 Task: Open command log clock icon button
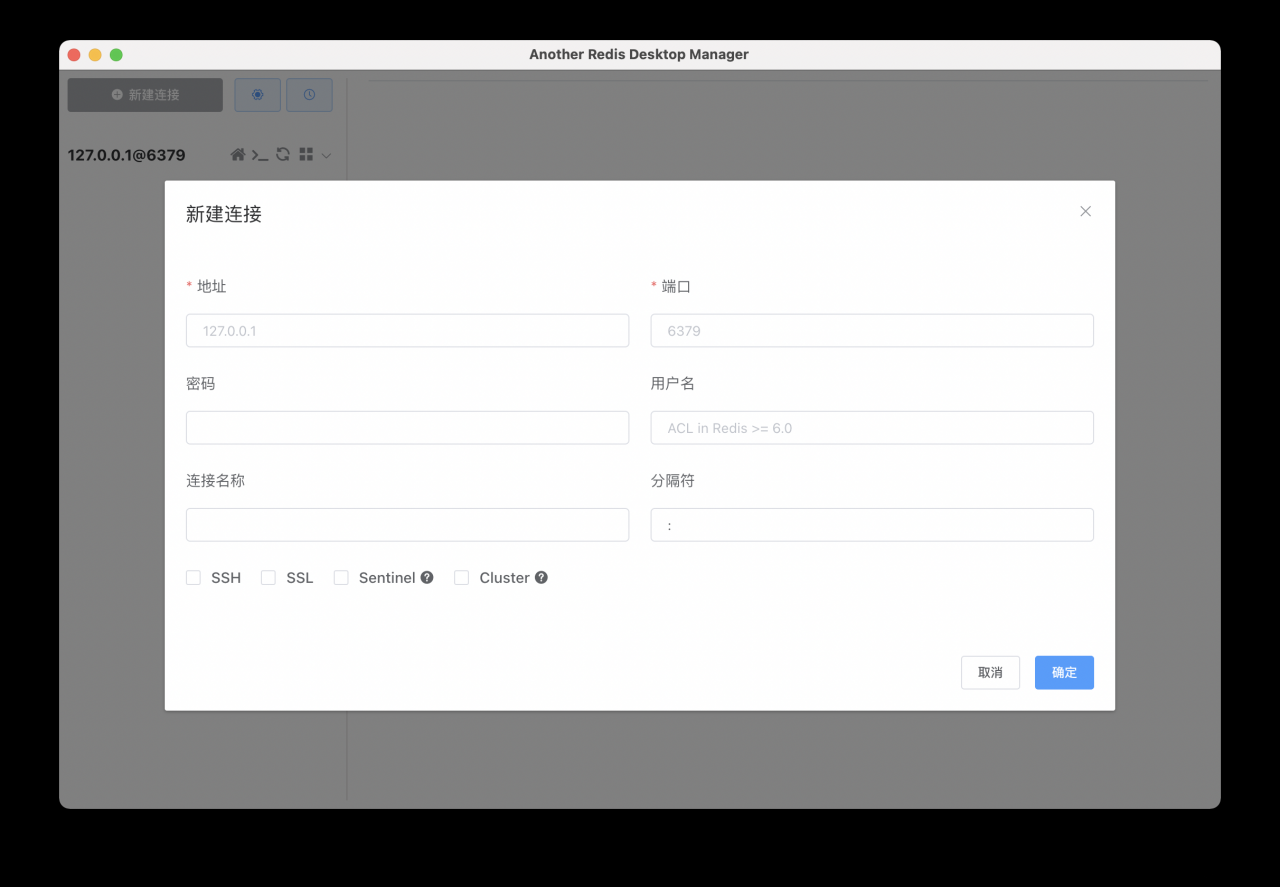309,95
